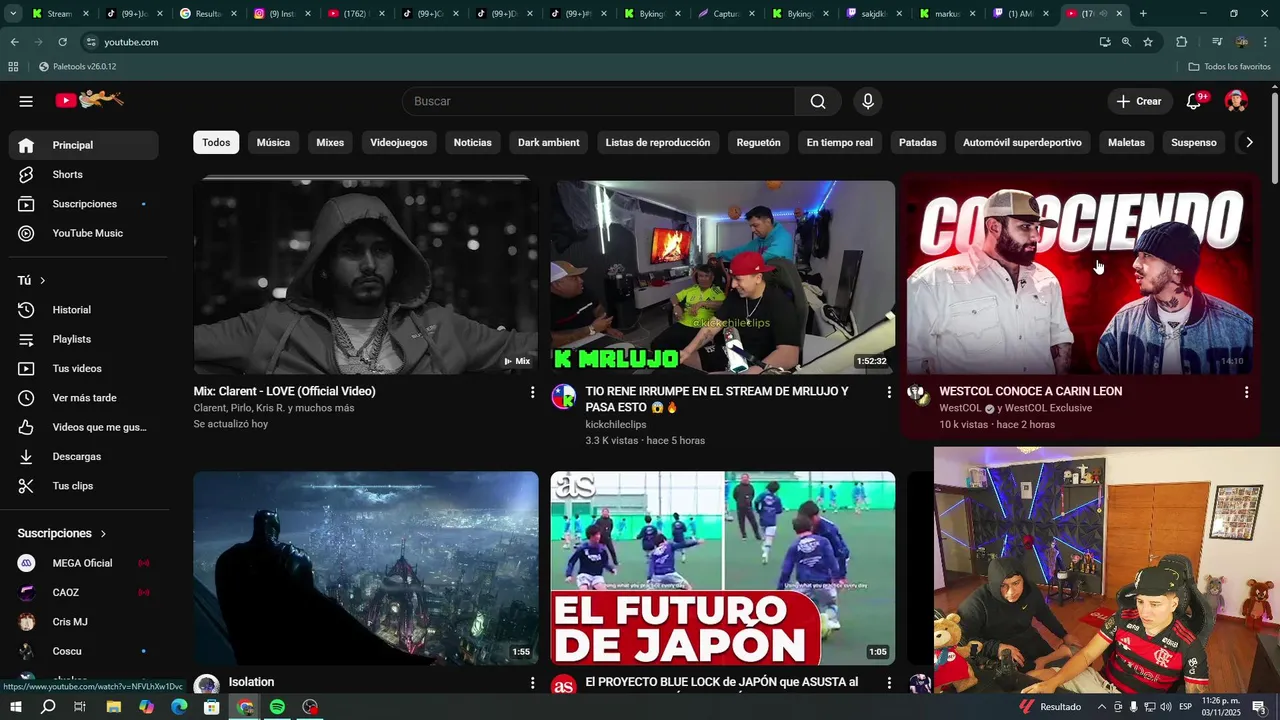This screenshot has width=1280, height=720.
Task: Select the Todos filter chip
Action: click(x=216, y=143)
